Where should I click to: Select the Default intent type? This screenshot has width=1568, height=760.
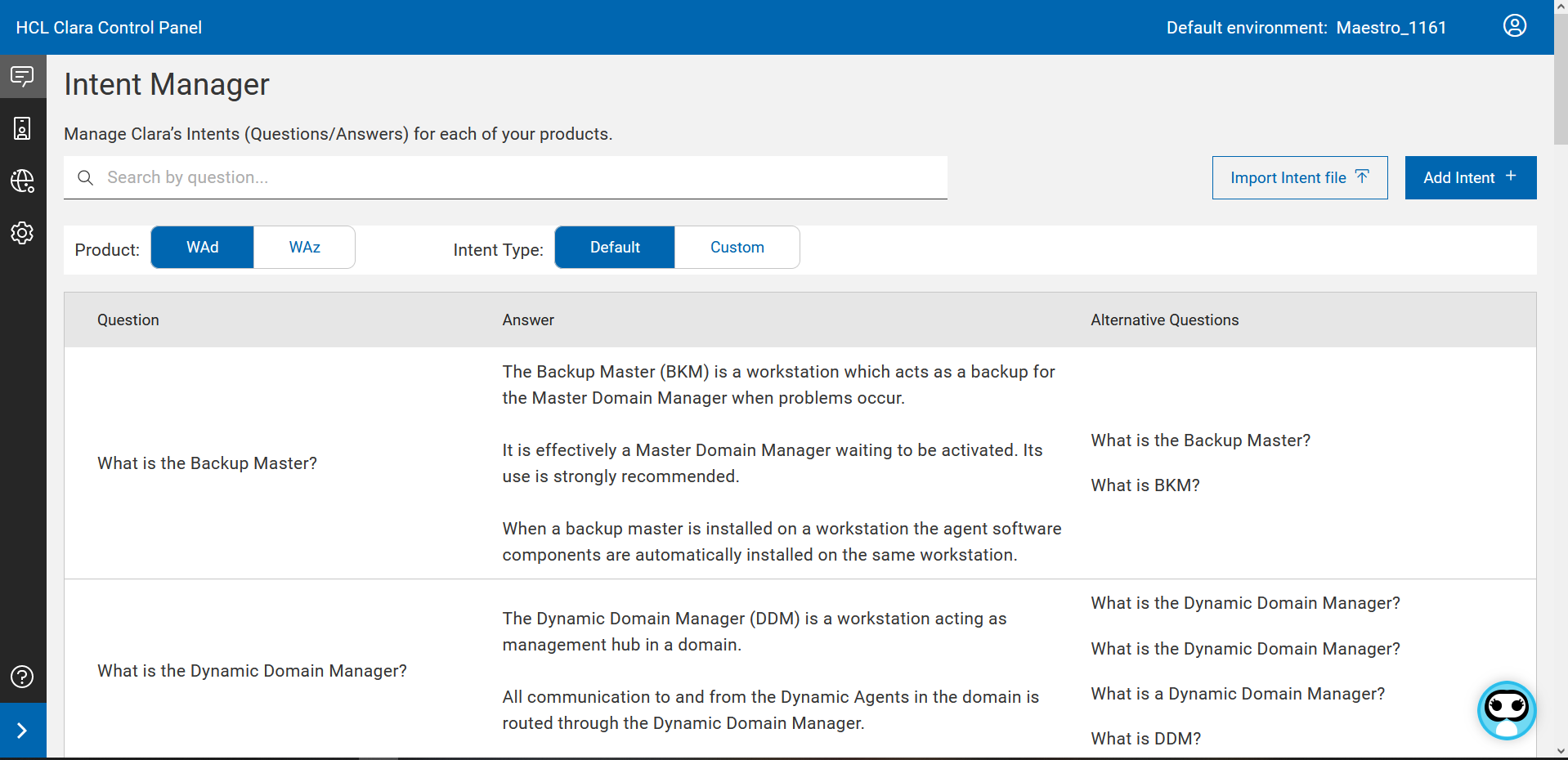tap(615, 248)
